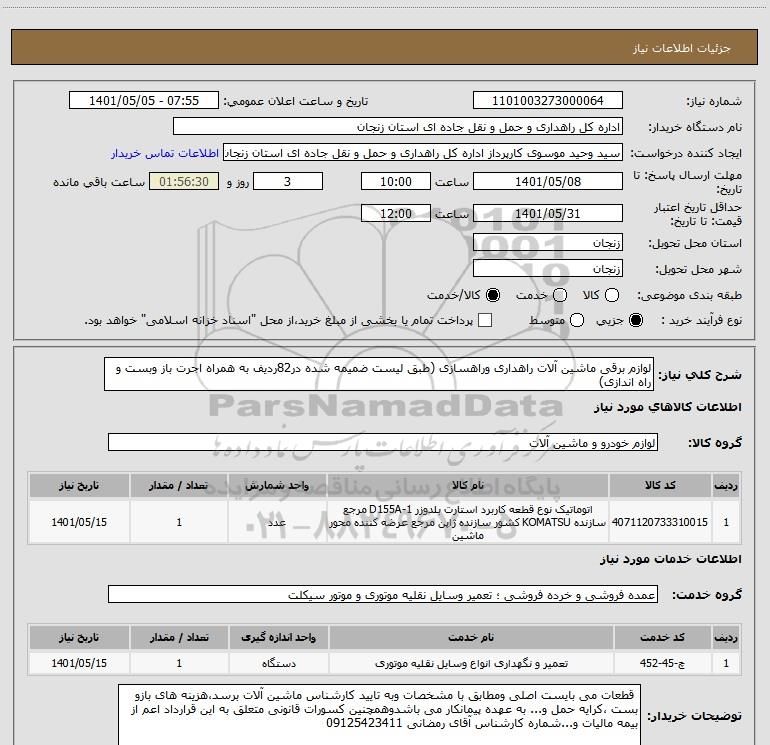
Task: Click the unit cell عدد in goods table
Action: coord(277,522)
